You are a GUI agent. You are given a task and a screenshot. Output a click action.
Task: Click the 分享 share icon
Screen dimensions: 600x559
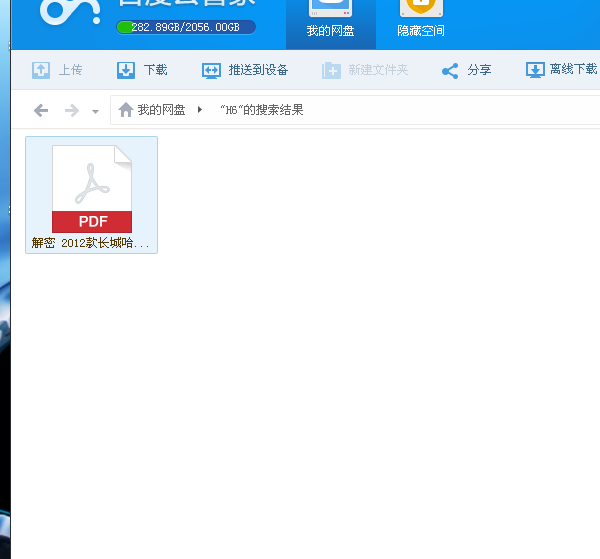pyautogui.click(x=450, y=71)
